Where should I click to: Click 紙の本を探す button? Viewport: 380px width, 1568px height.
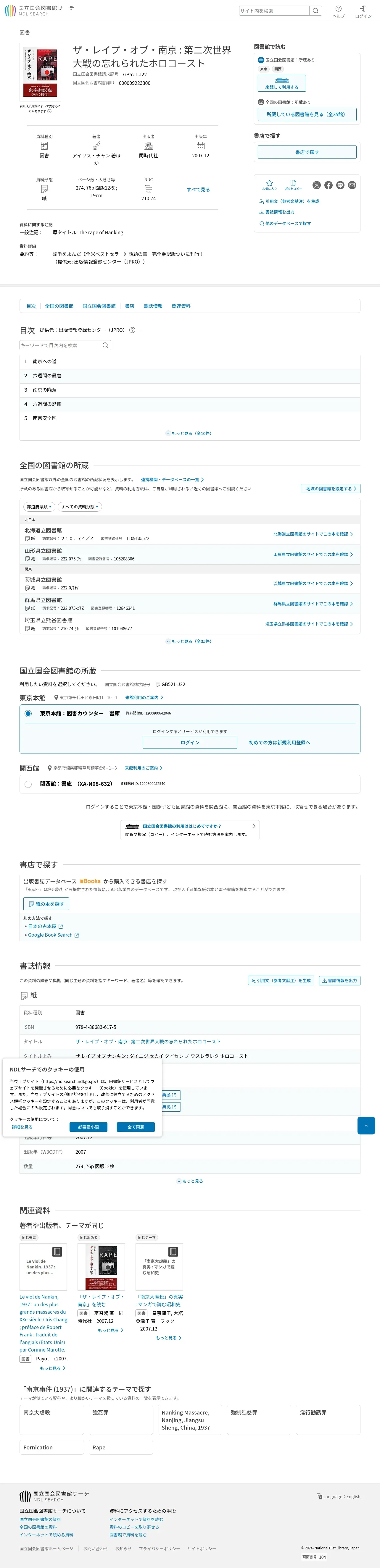(46, 904)
